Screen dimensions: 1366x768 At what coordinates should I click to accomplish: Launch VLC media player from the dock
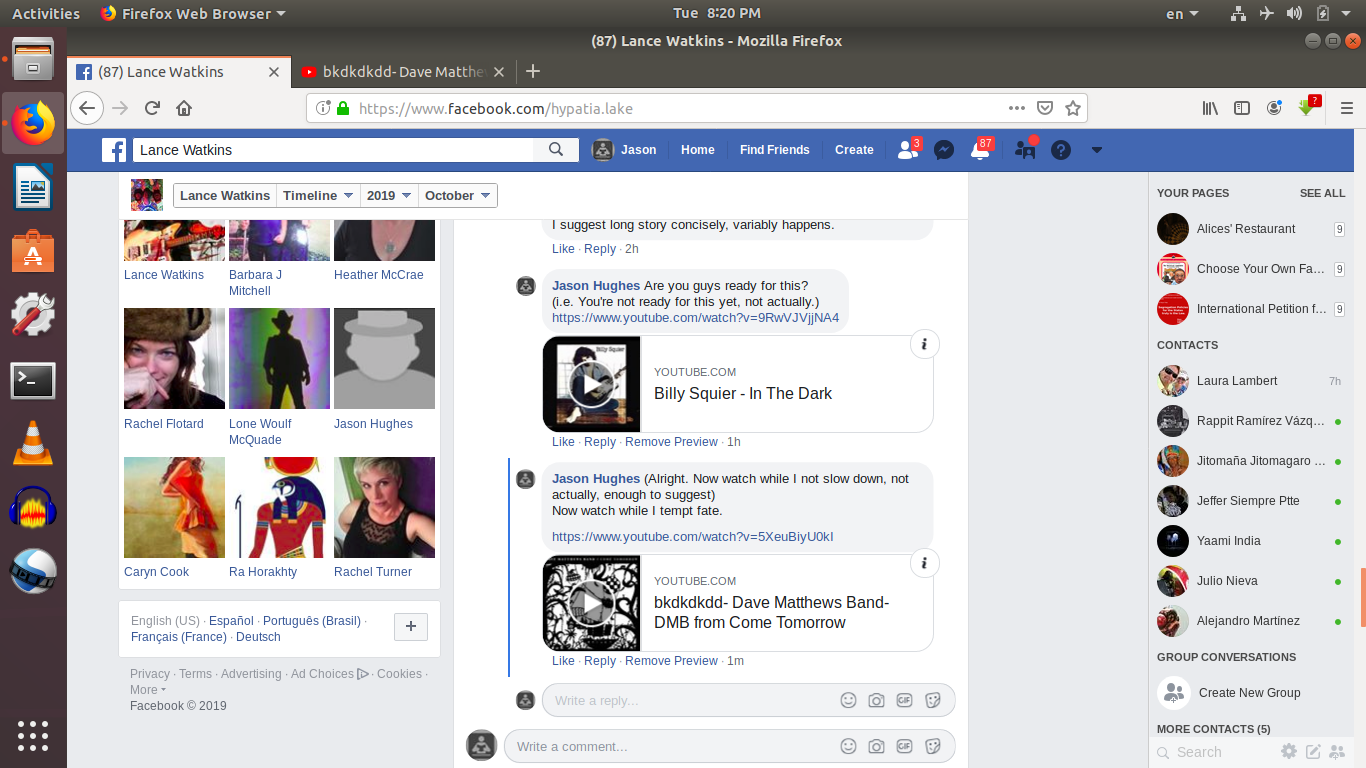[x=33, y=443]
